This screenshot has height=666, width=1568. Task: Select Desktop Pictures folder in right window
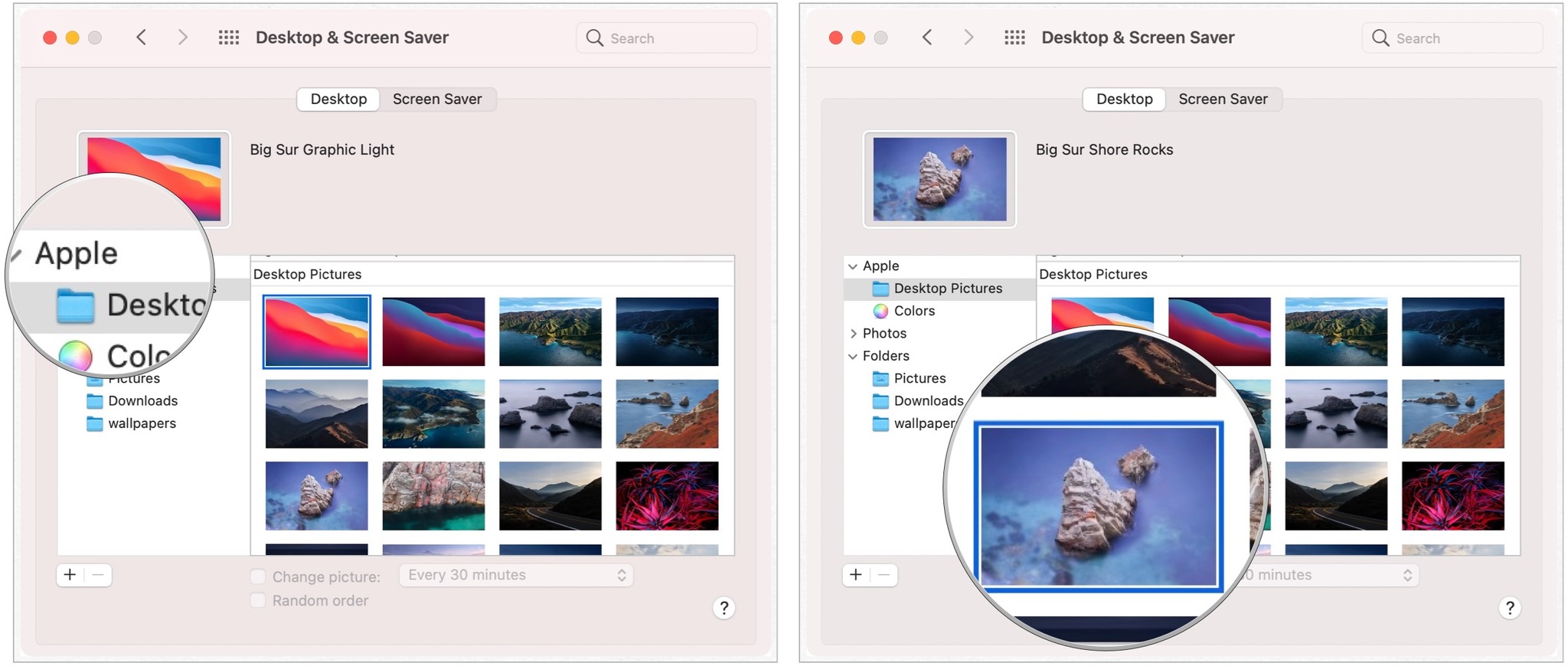[x=939, y=289]
